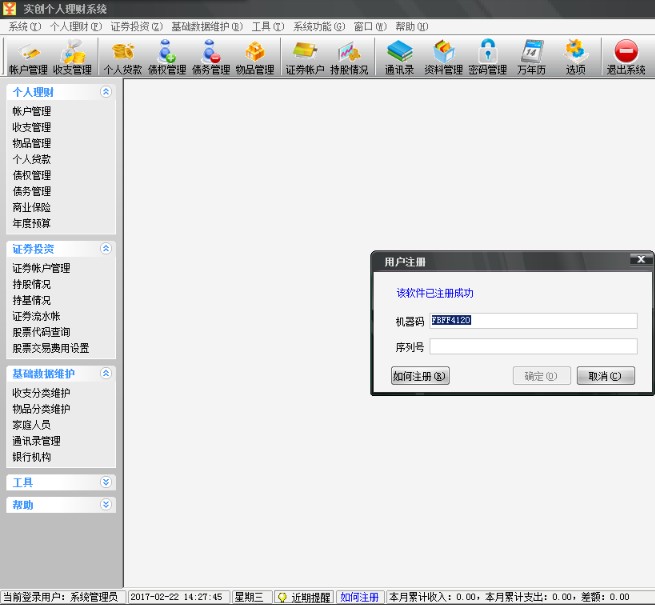Expand the 工具 sidebar panel

coord(106,482)
